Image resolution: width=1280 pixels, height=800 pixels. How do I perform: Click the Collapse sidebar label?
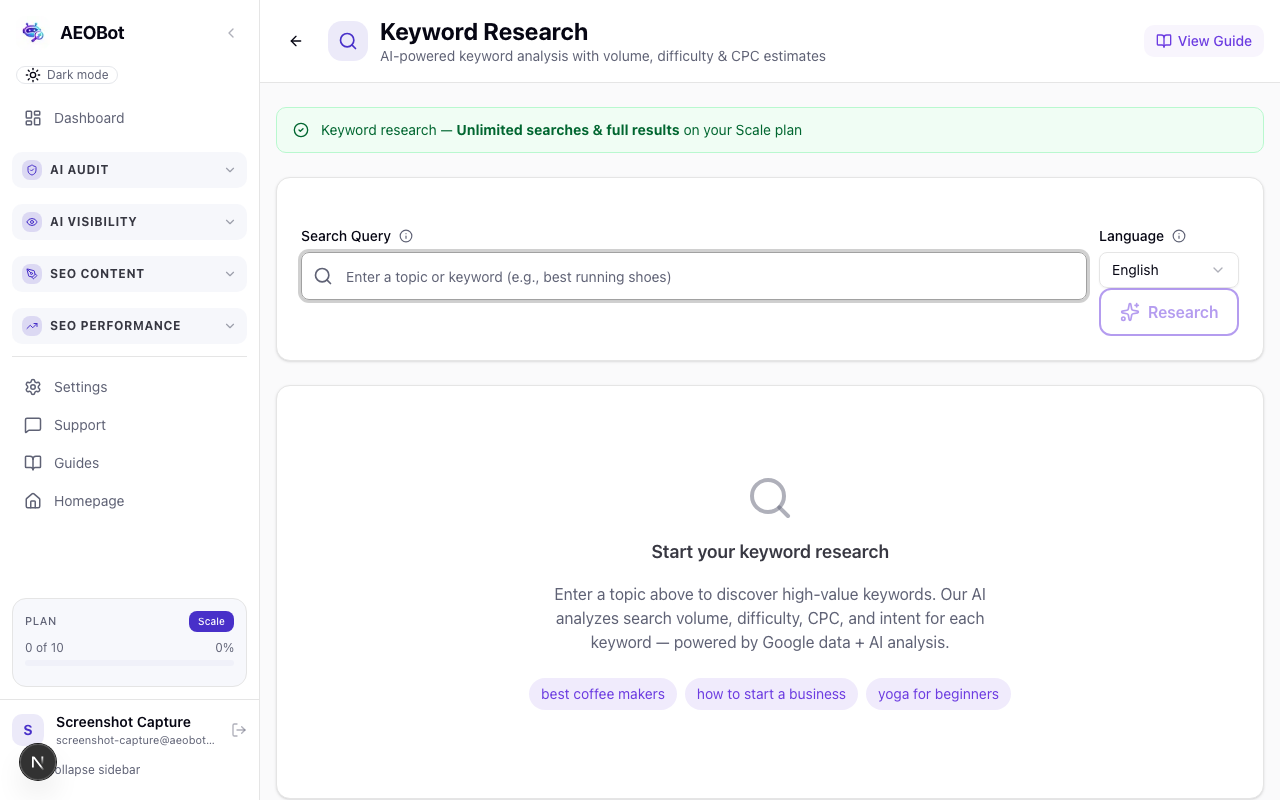97,770
